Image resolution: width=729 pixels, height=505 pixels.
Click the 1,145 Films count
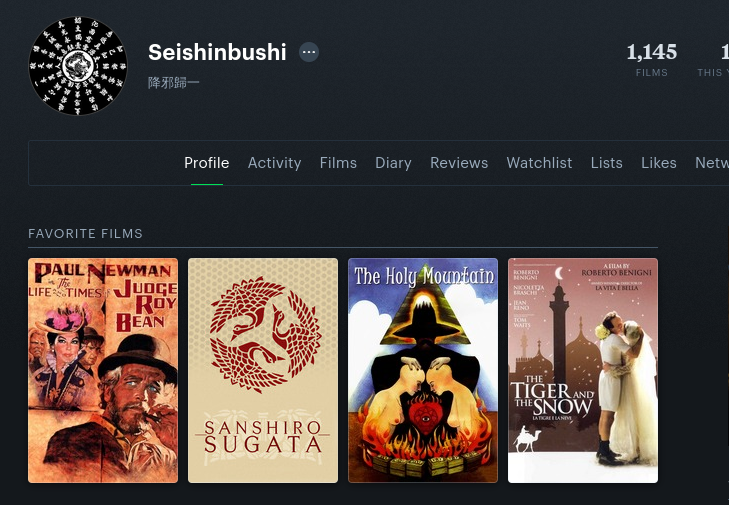pyautogui.click(x=651, y=59)
